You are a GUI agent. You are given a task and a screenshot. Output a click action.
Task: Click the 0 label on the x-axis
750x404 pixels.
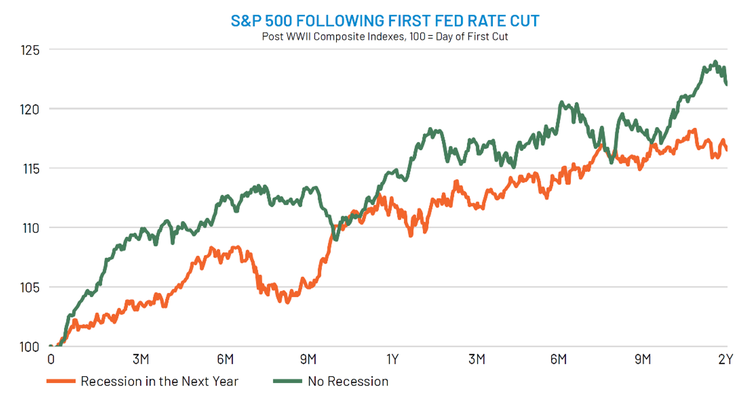click(50, 359)
